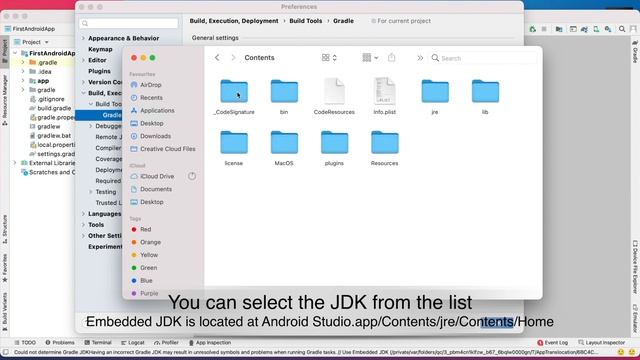Select Plugins in Preferences
Screen dimensions: 640x360
[x=99, y=71]
